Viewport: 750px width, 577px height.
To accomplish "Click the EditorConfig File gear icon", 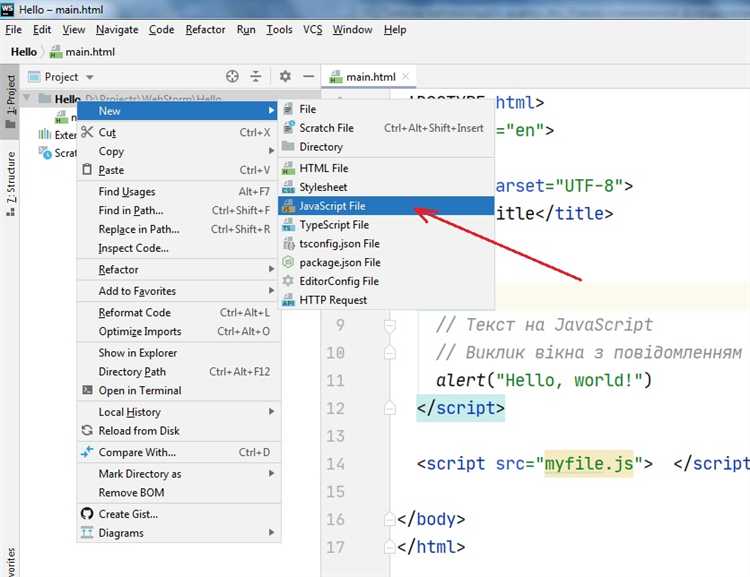I will click(x=288, y=281).
